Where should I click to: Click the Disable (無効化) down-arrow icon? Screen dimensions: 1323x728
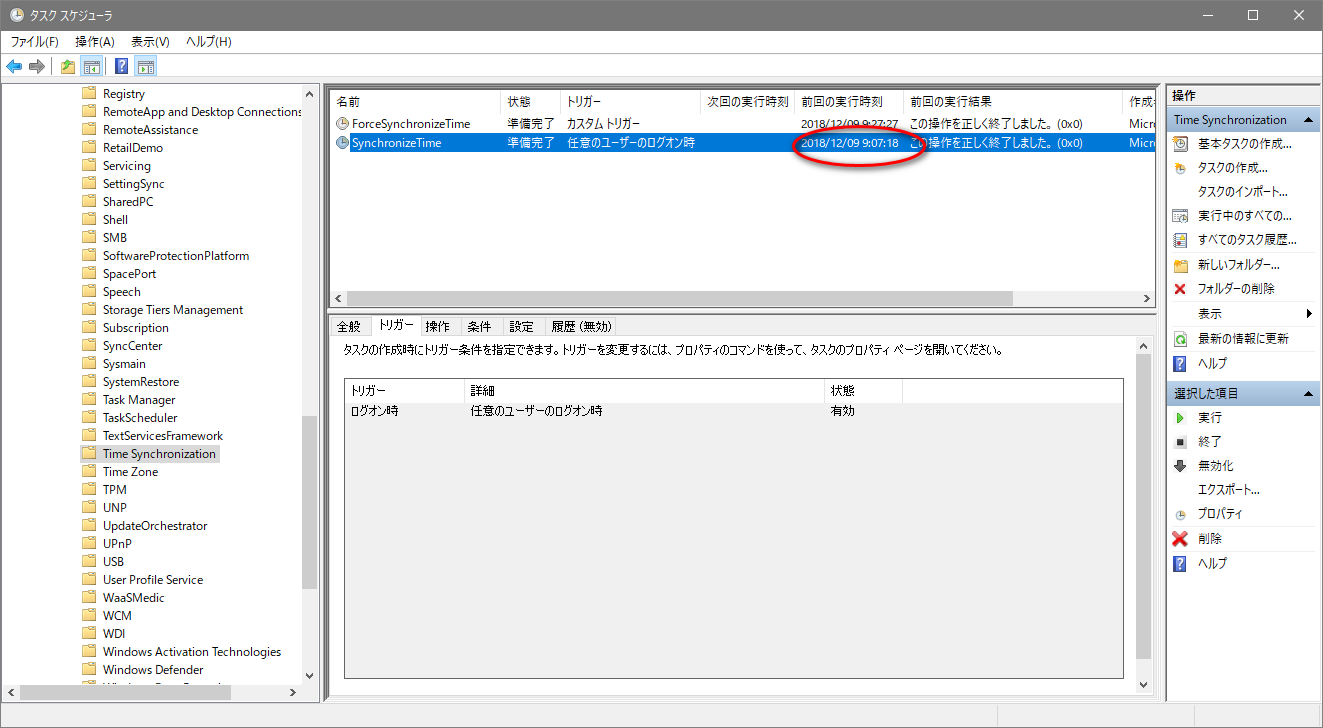1180,466
